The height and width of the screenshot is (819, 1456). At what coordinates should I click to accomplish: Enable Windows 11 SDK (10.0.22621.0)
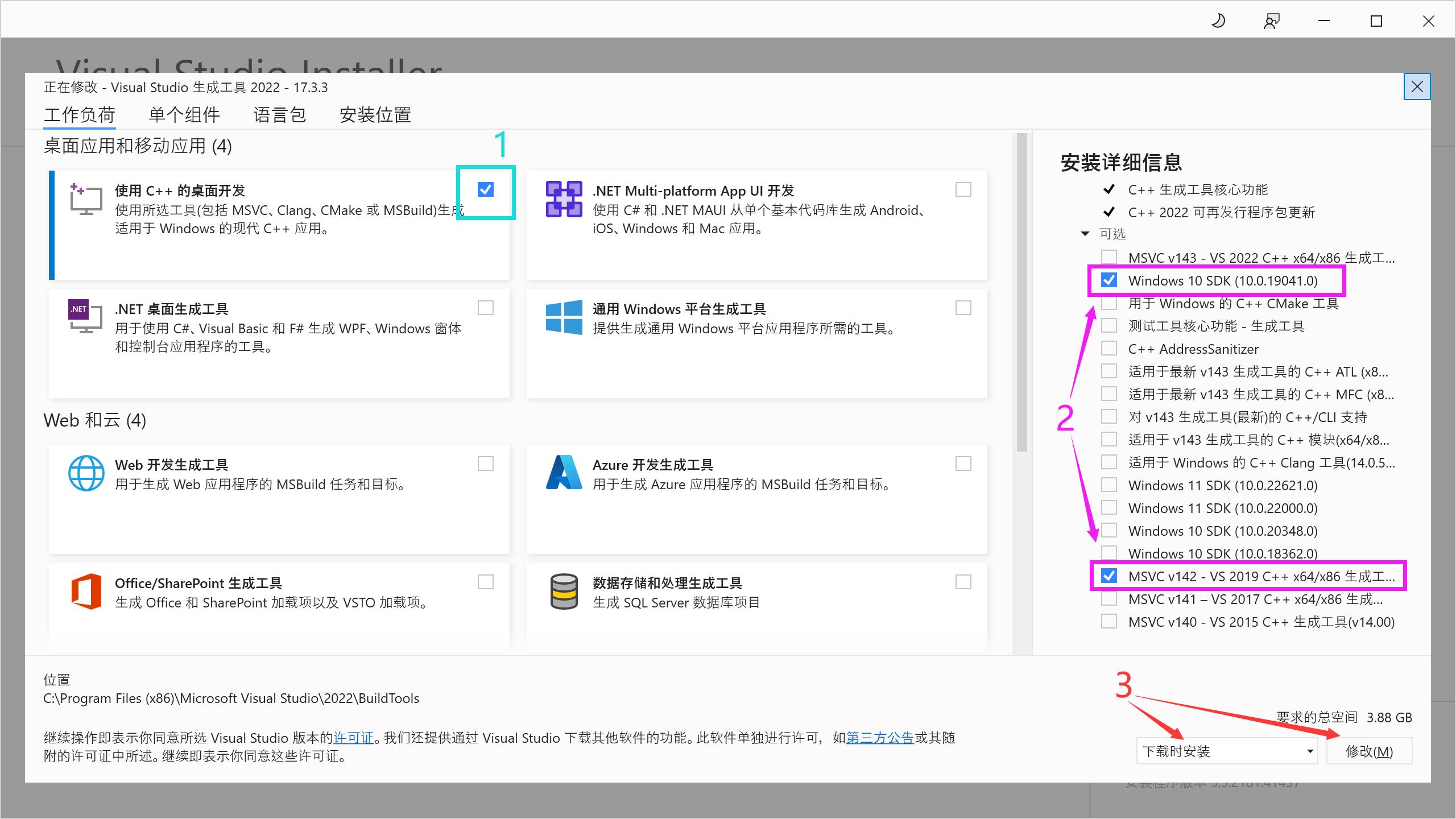tap(1109, 485)
